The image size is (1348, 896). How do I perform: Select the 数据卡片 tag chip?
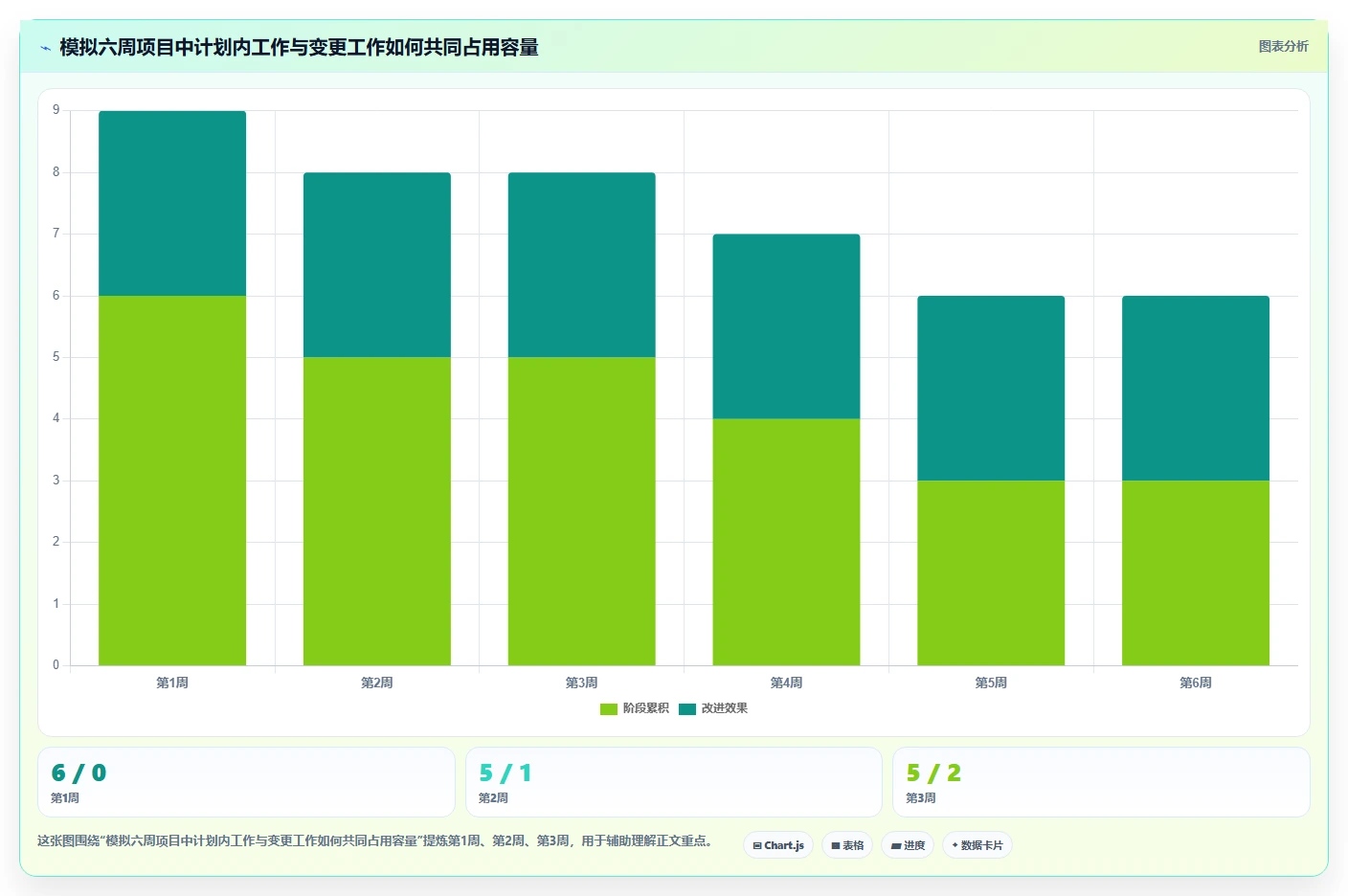point(977,845)
